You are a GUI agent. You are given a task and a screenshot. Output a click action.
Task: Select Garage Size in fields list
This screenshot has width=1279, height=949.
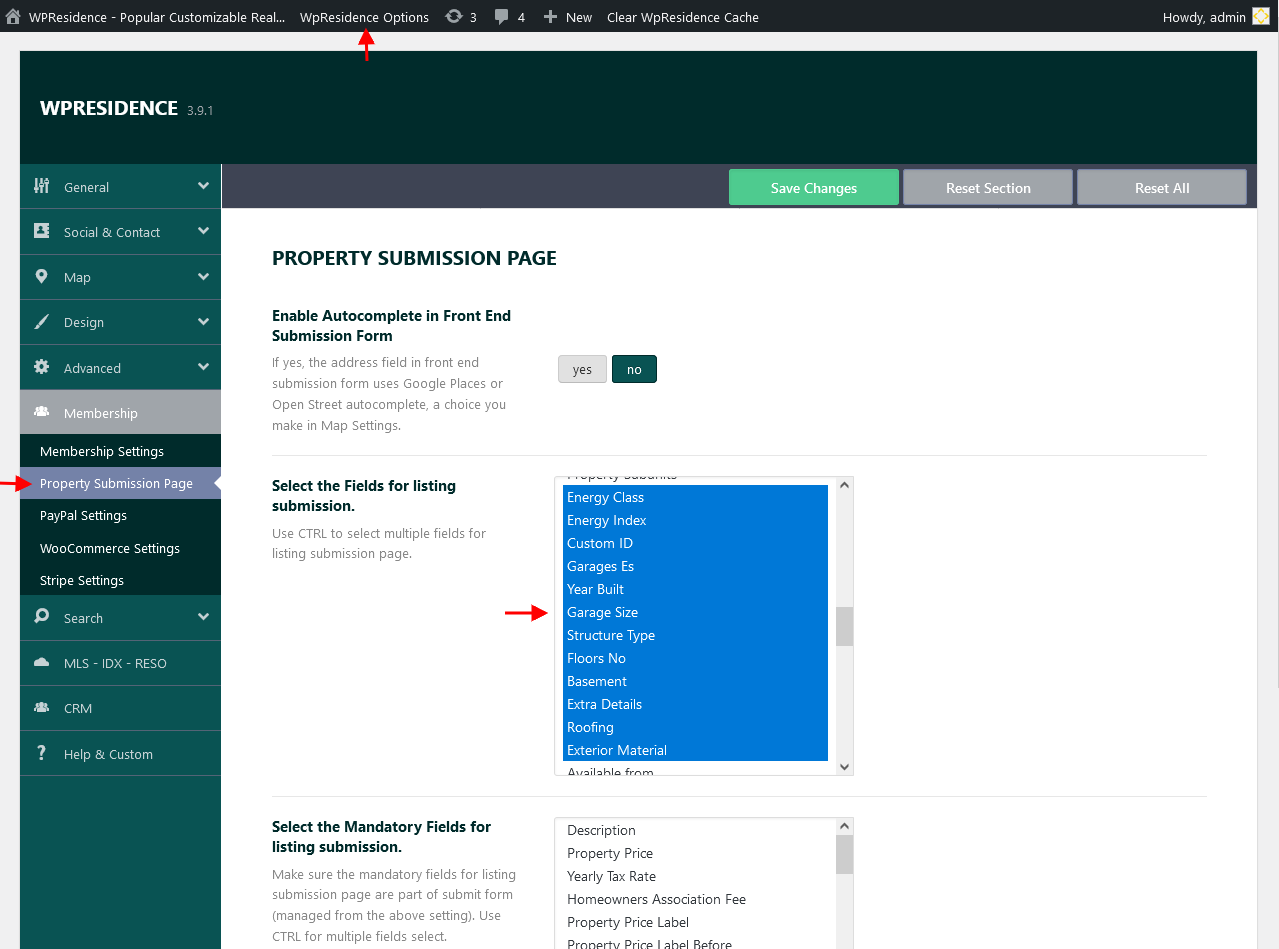pyautogui.click(x=695, y=612)
